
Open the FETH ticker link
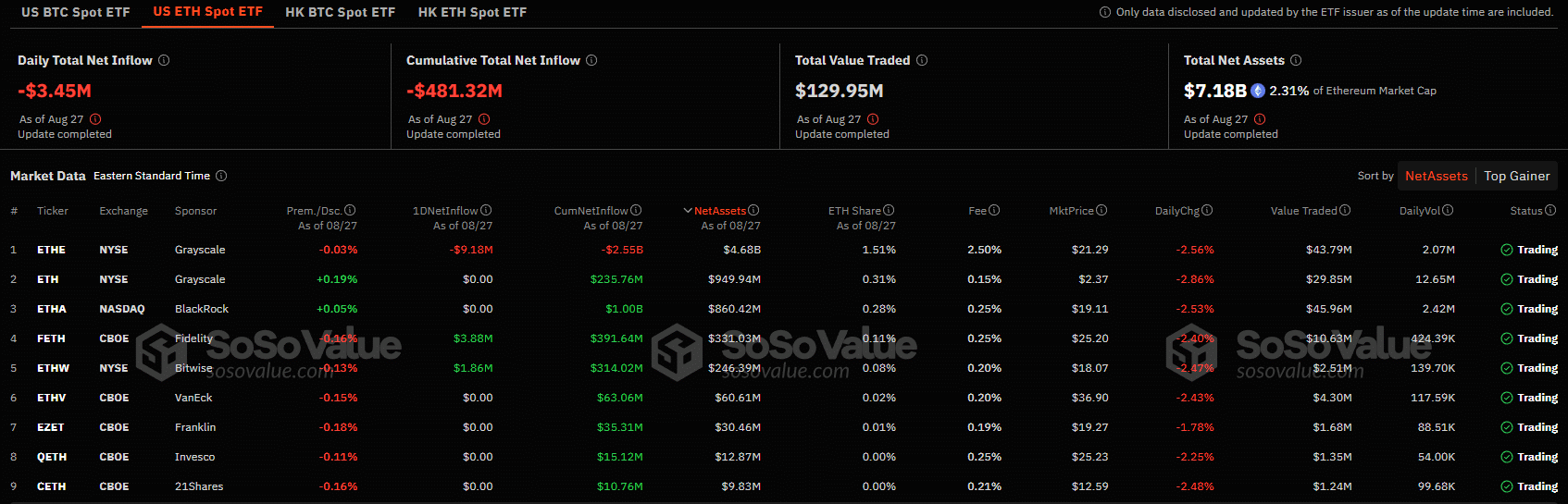[51, 338]
